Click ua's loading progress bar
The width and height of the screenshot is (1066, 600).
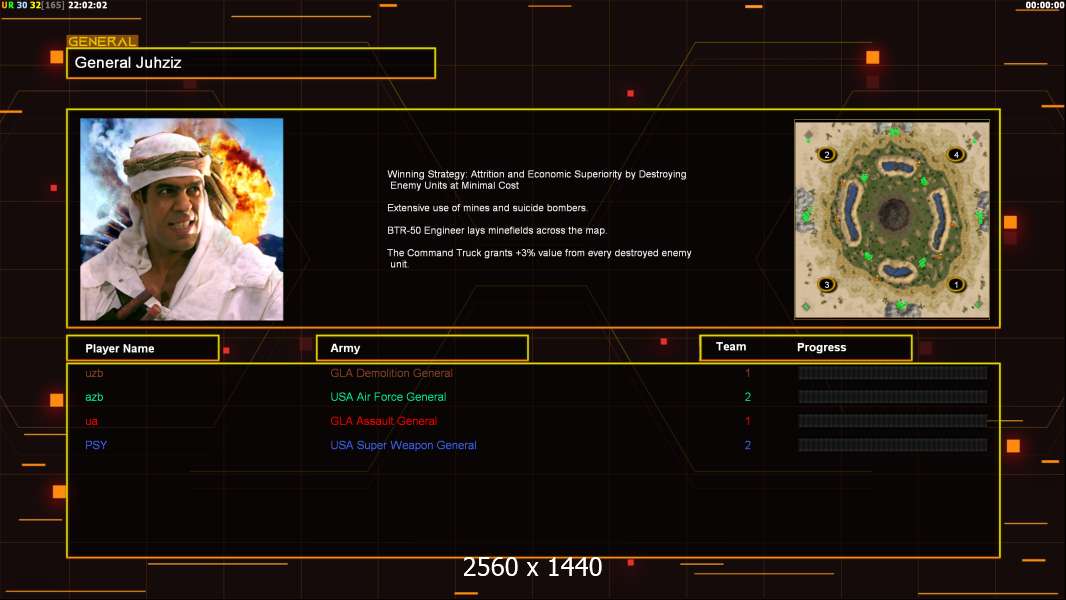point(893,421)
